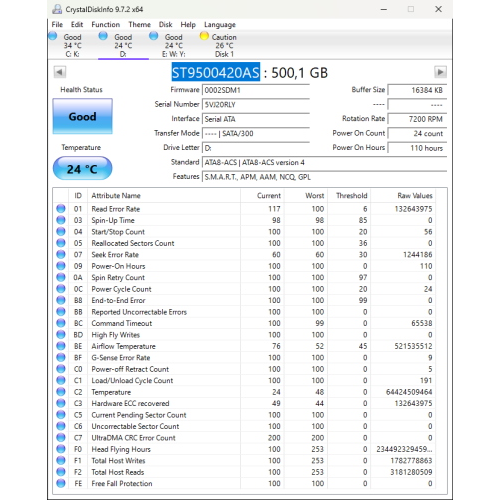Click status icon for Load/Unload Cycle Count
Viewport: 500px width, 500px height.
(61, 380)
